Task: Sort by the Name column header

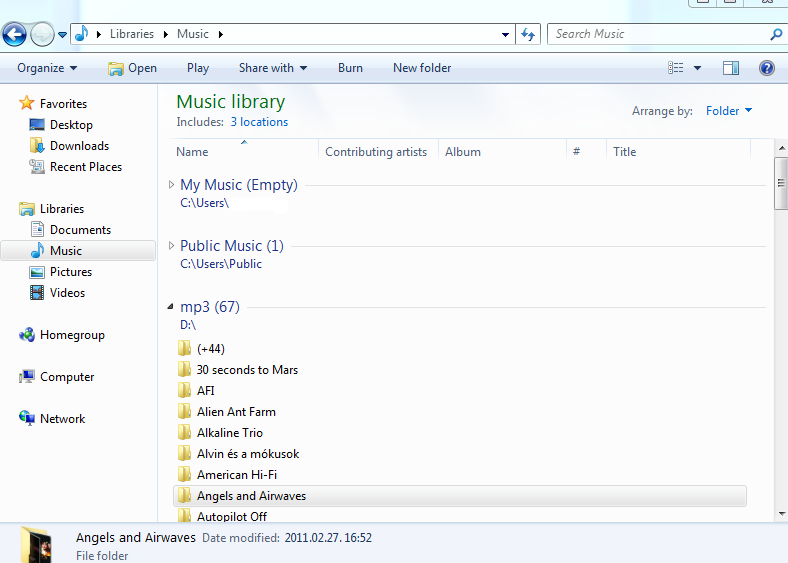Action: click(x=245, y=151)
